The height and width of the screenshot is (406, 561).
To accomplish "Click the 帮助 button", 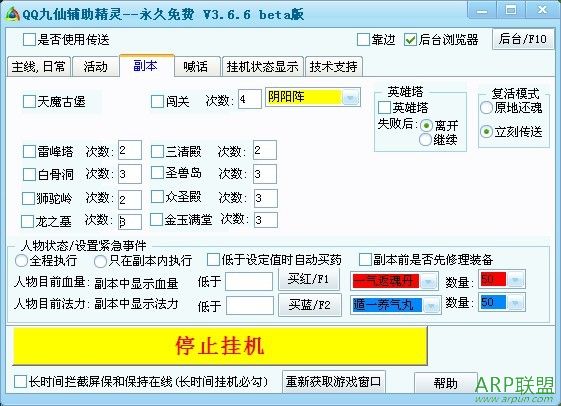I will (446, 383).
